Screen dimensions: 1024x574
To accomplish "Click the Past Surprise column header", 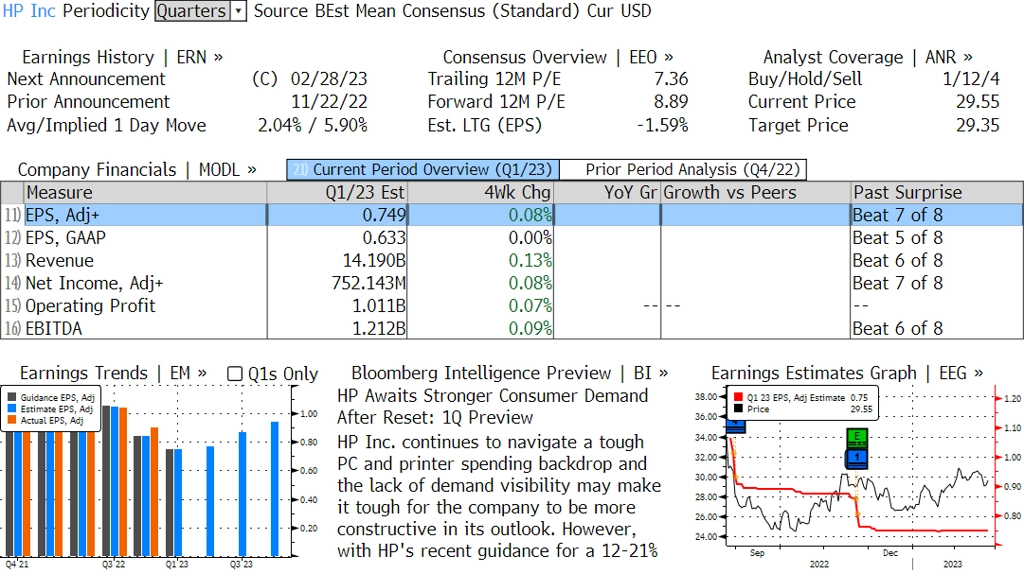I will click(937, 193).
